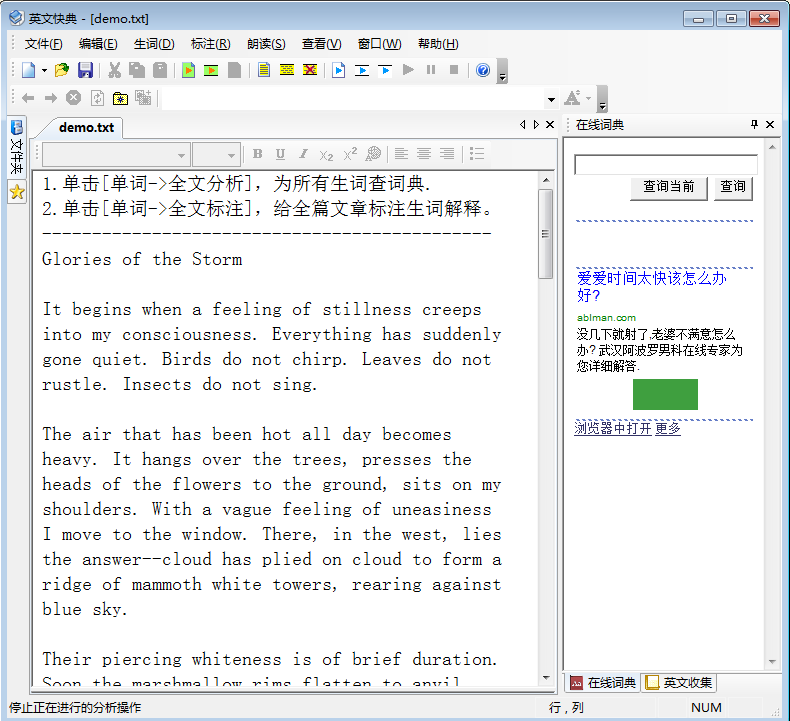Expand the font size combo box
Screen dimensions: 790x721
click(232, 155)
